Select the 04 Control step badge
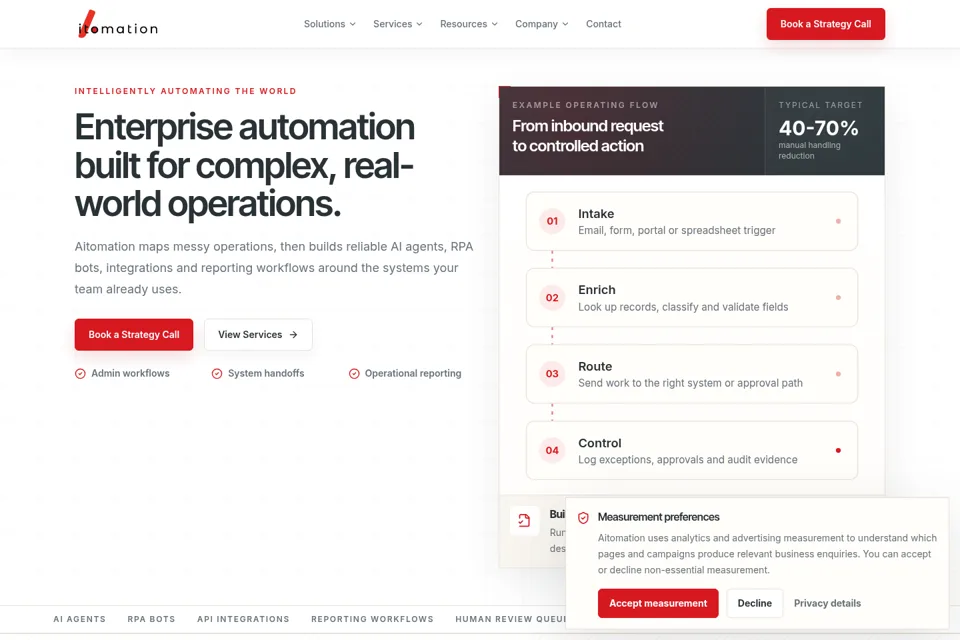This screenshot has height=640, width=960. [552, 450]
